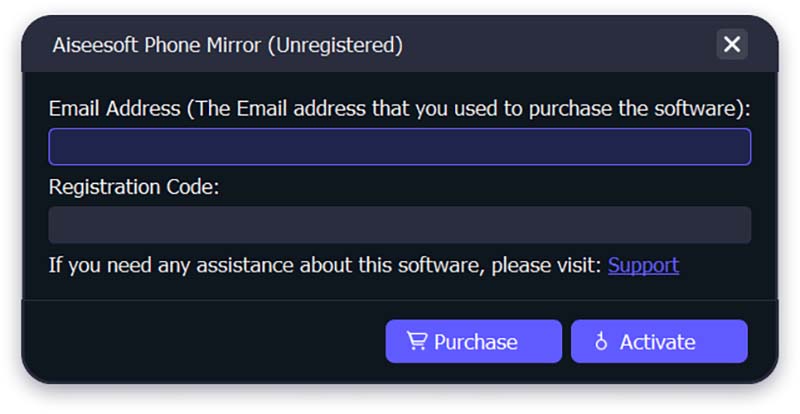The height and width of the screenshot is (414, 800).
Task: Open the Support link
Action: coord(643,265)
